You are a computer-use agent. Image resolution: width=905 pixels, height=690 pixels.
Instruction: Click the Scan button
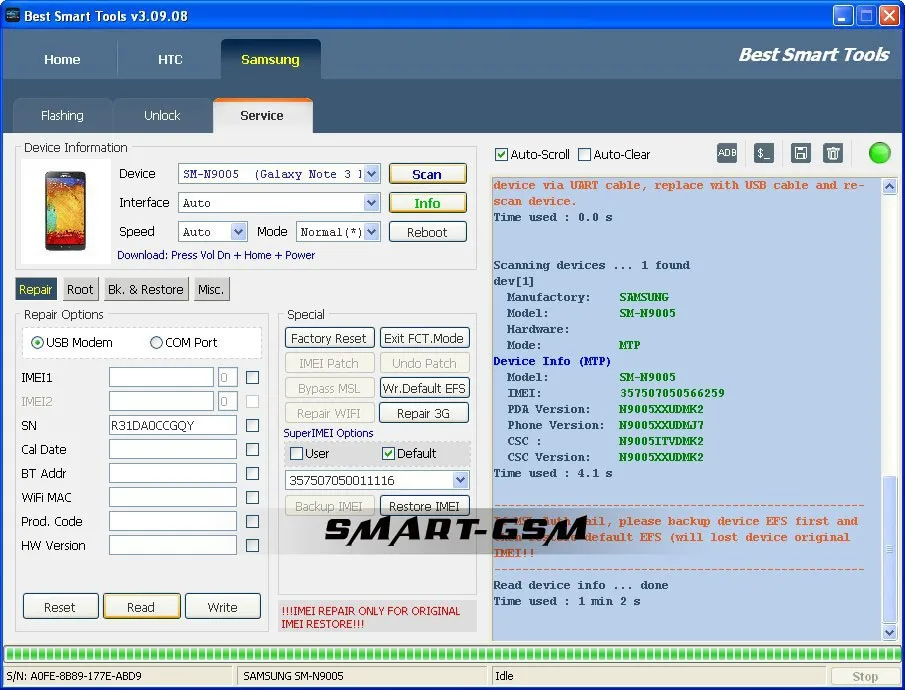tap(427, 174)
